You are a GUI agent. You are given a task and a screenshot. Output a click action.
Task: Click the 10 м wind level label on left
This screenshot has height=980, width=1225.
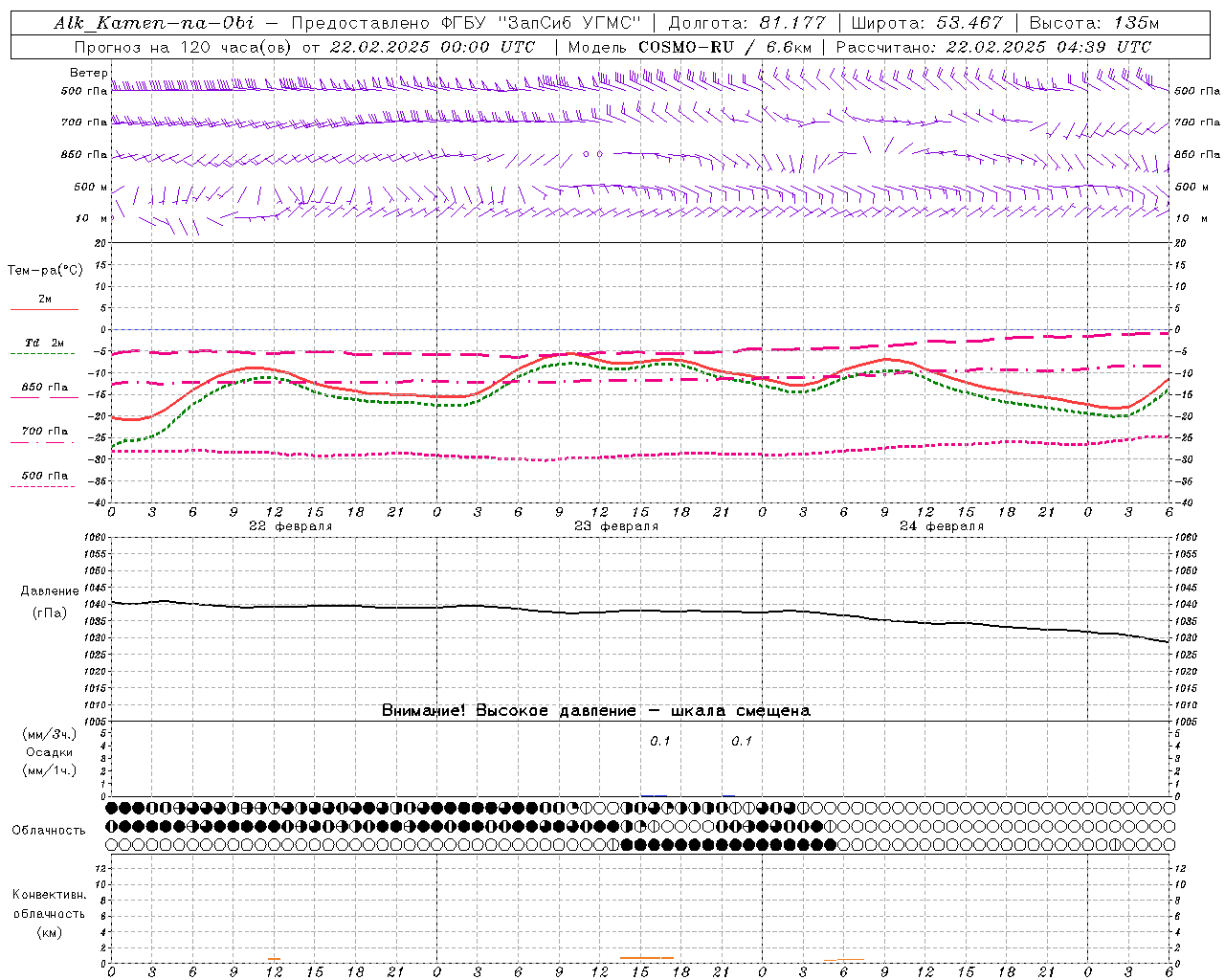[x=92, y=218]
